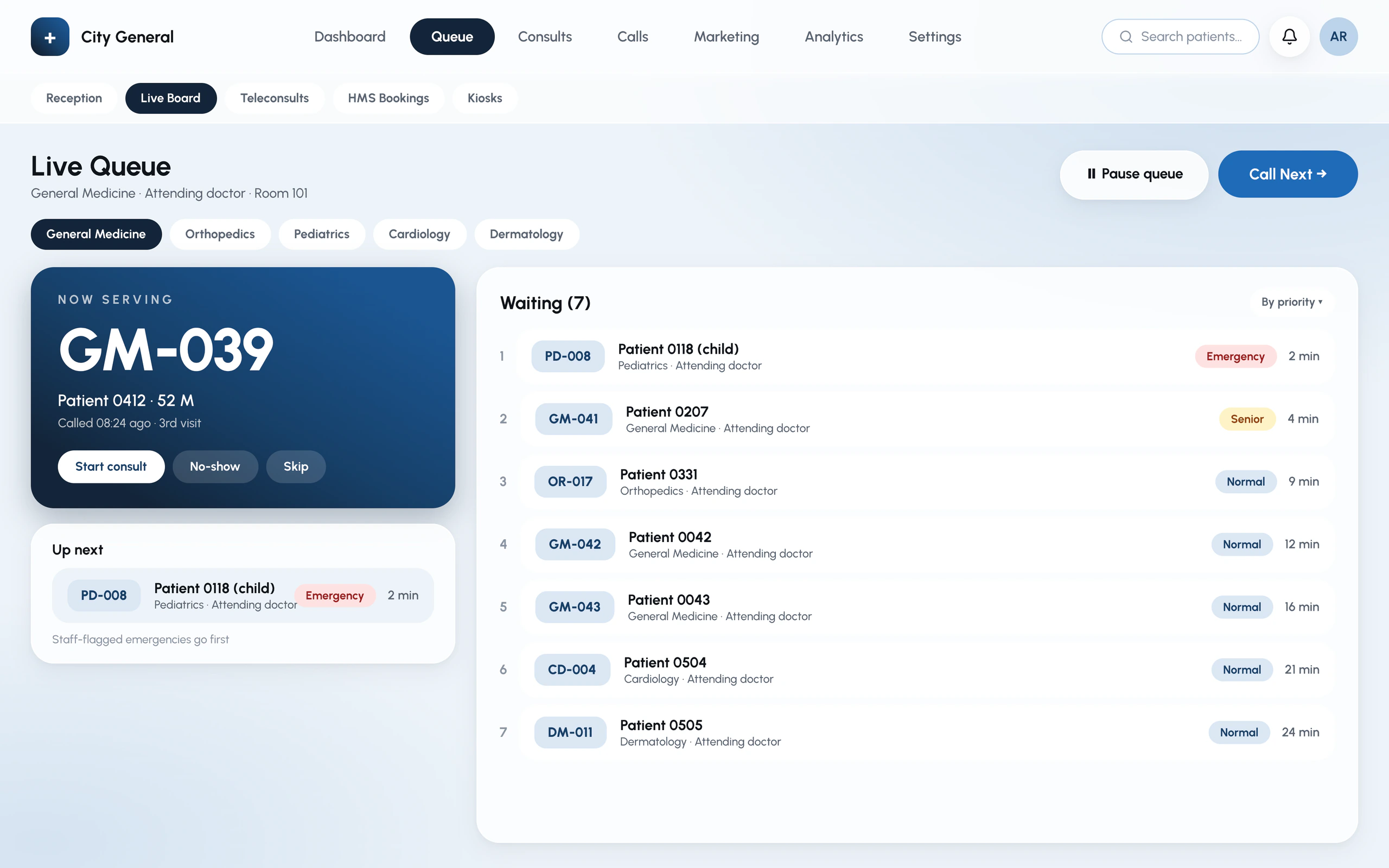Open the By priority sort dropdown

1291,302
